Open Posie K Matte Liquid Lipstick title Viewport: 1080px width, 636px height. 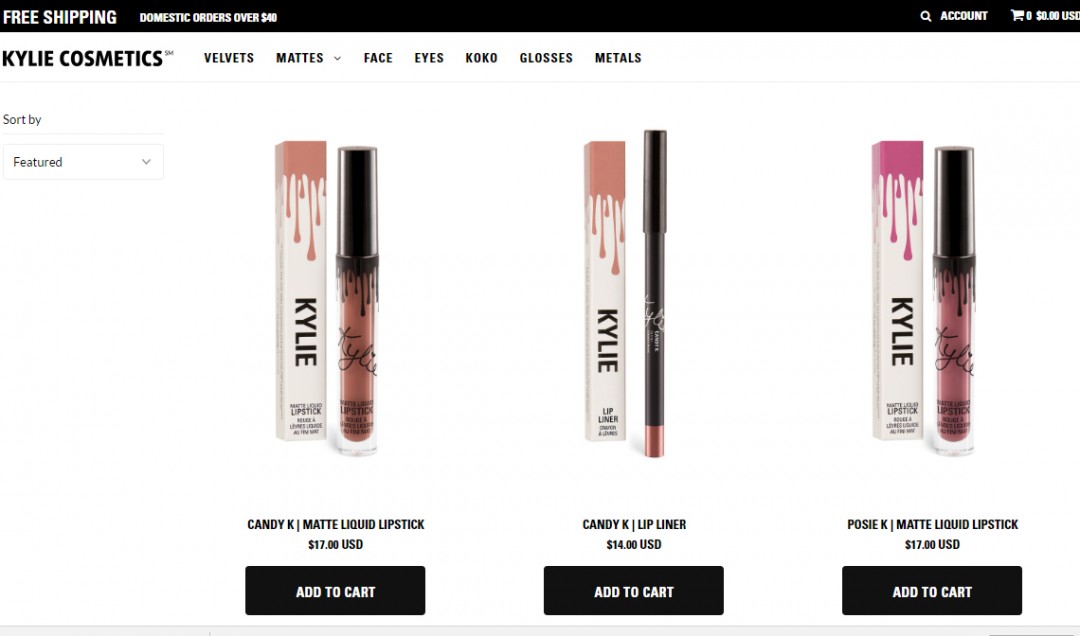(933, 524)
